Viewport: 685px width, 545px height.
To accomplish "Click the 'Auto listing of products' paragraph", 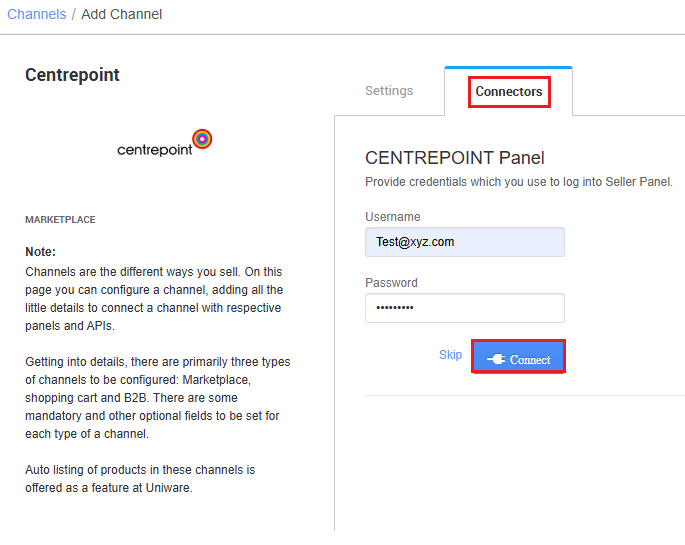I will click(140, 479).
